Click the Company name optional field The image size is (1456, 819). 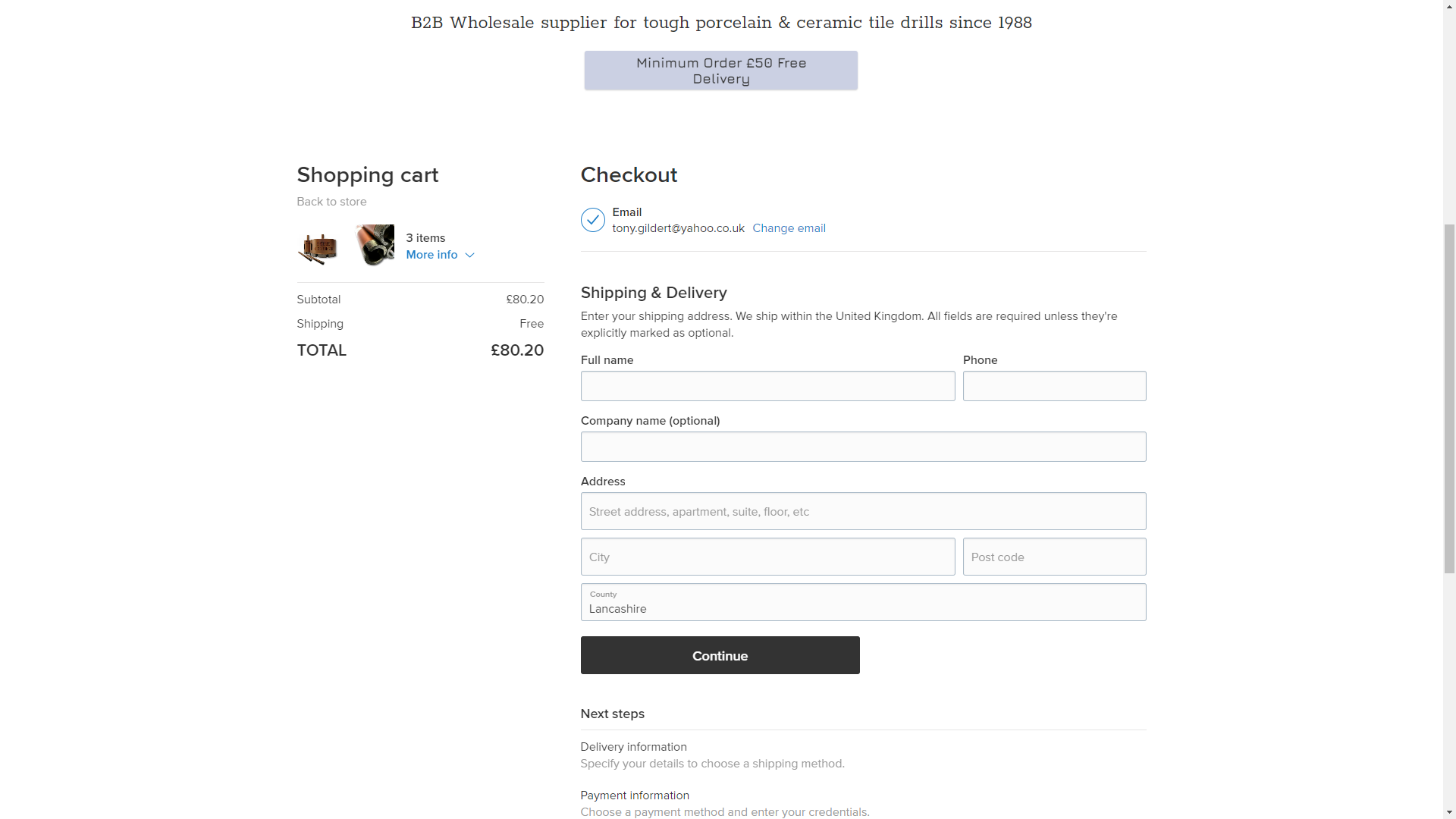[863, 447]
